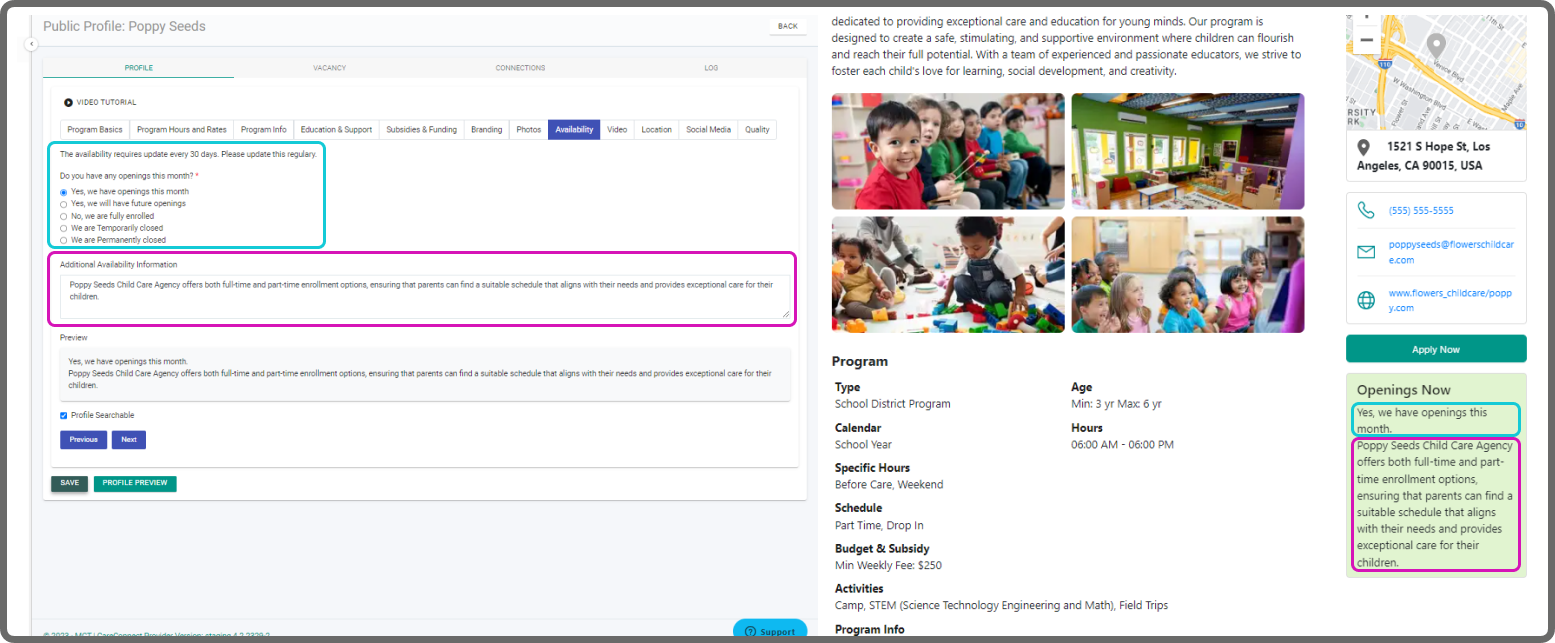The height and width of the screenshot is (643, 1555).
Task: Open photo of boy in red shirt
Action: point(948,151)
